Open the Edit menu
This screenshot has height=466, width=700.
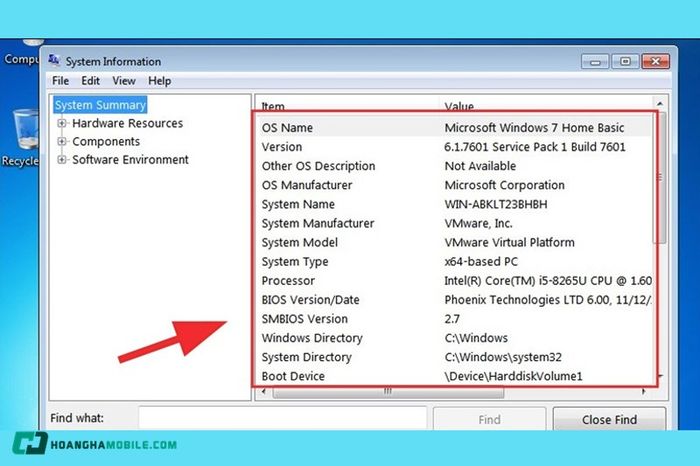90,81
